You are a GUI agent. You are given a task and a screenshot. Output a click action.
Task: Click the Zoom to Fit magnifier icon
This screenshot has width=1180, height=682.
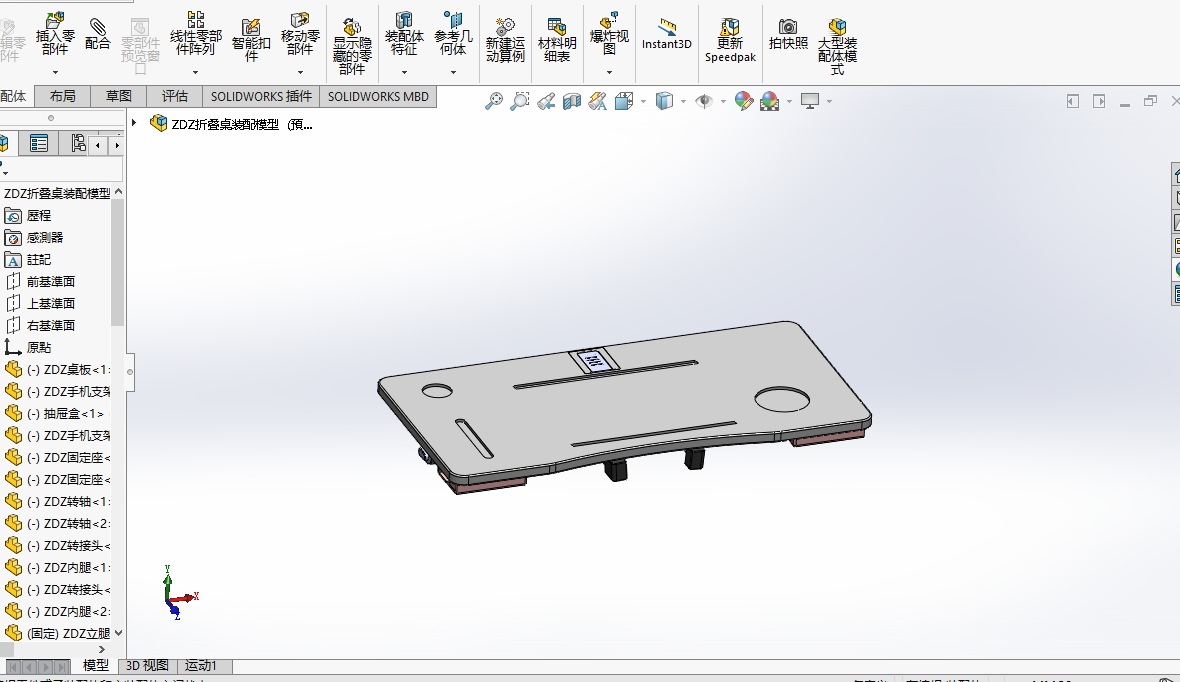click(494, 101)
